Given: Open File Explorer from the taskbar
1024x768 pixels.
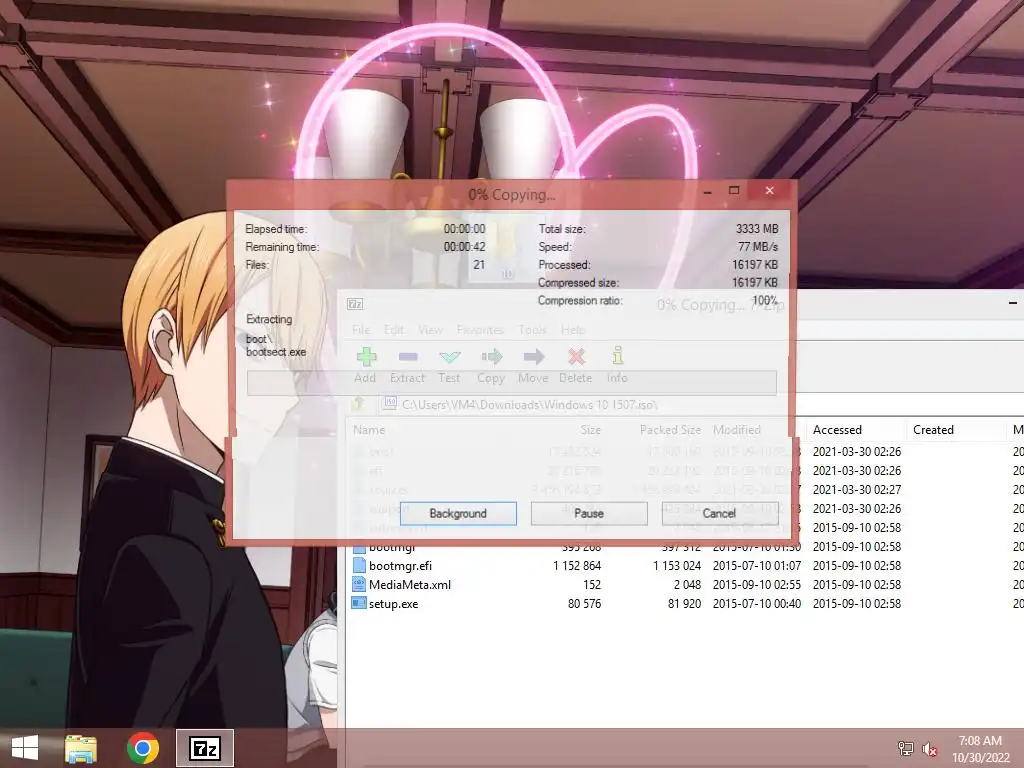Looking at the screenshot, I should [81, 748].
